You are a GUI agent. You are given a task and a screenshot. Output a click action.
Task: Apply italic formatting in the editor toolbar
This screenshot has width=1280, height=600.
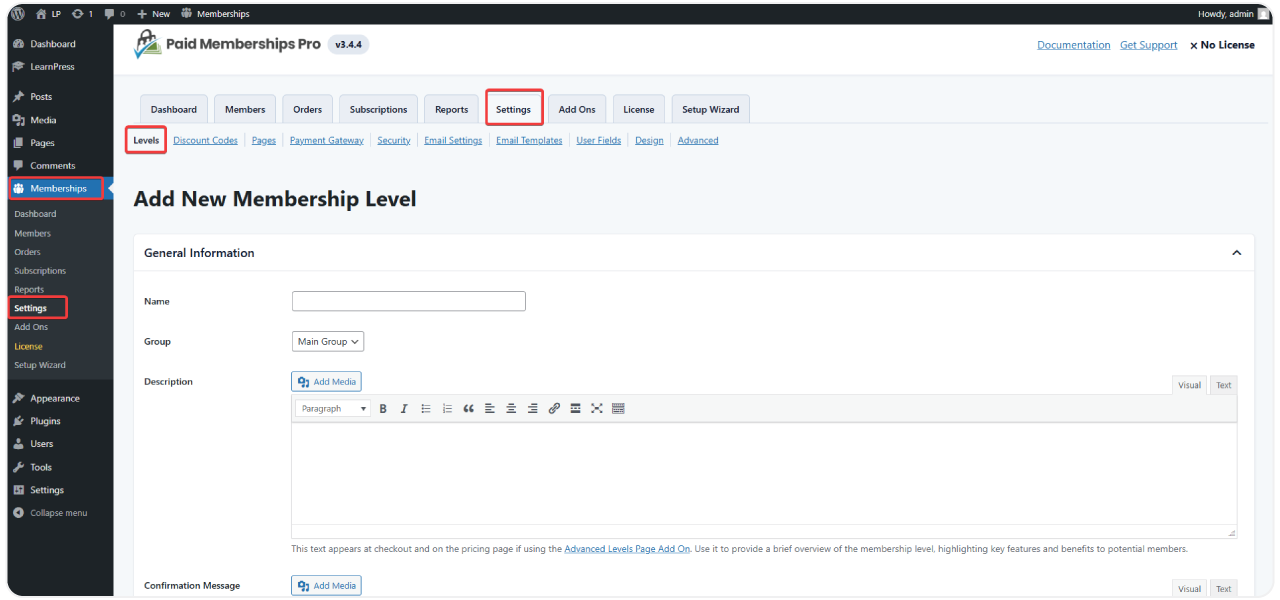click(x=404, y=408)
